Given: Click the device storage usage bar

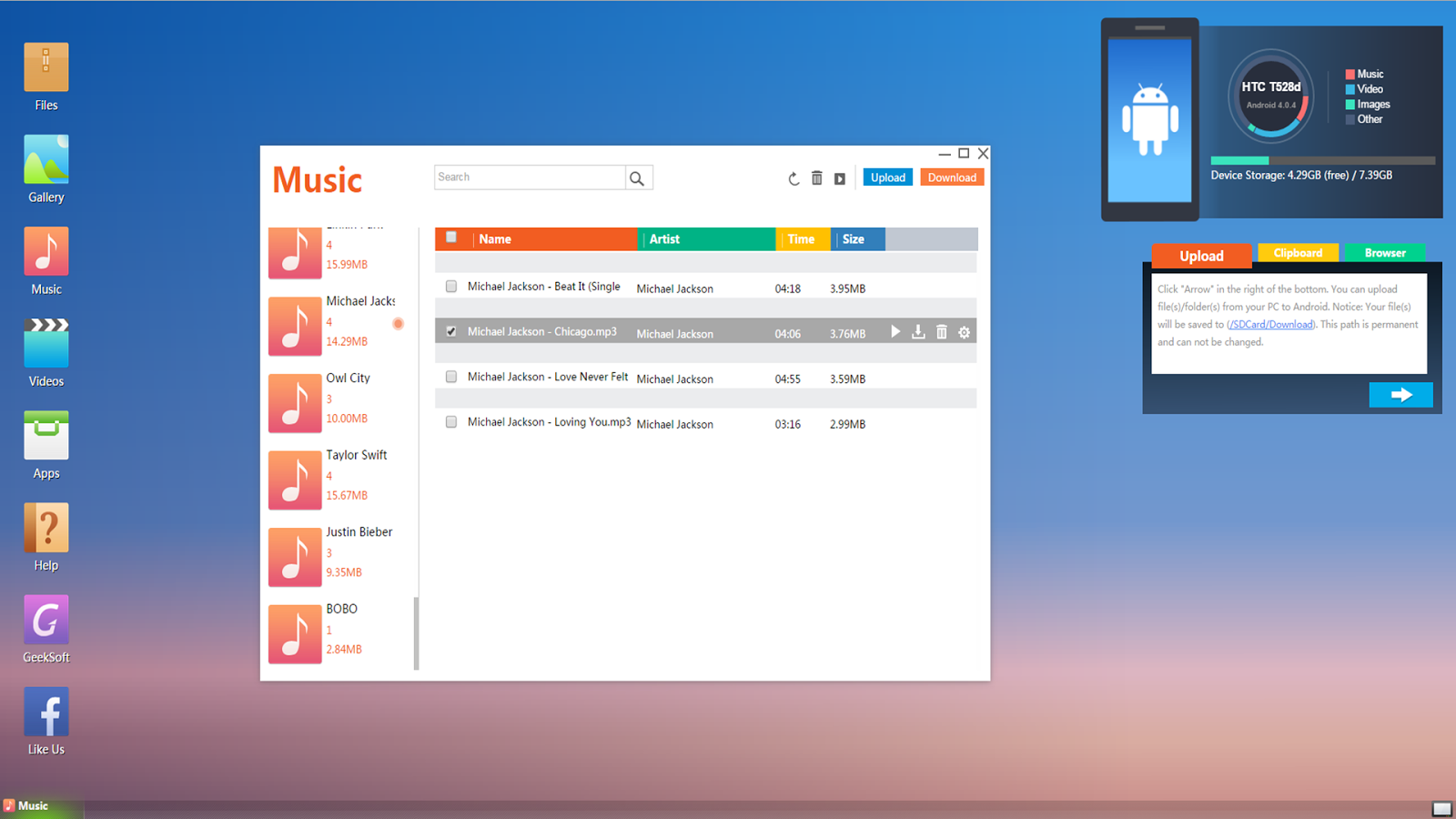Looking at the screenshot, I should [1322, 161].
